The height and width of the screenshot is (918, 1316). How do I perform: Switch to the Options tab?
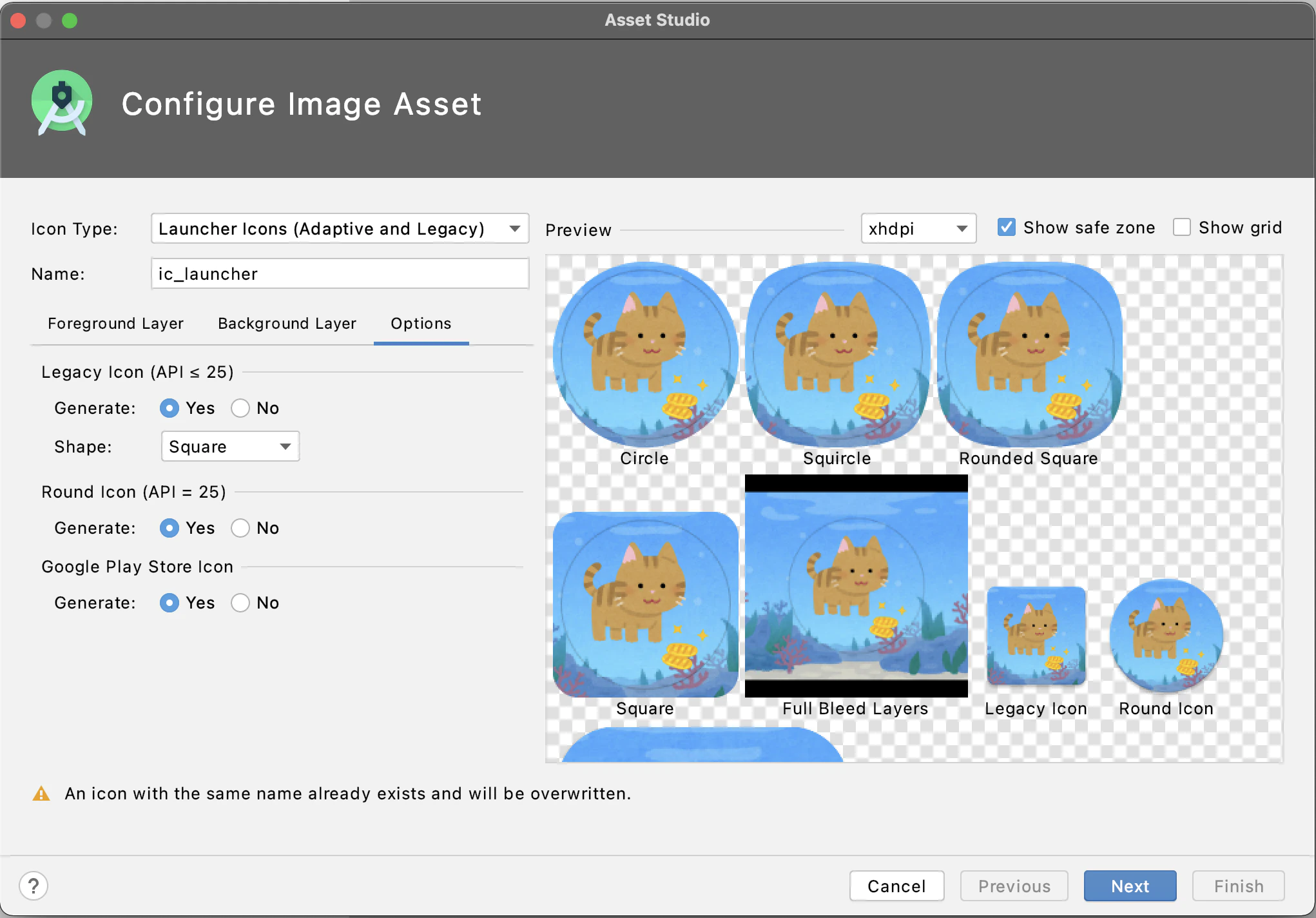coord(421,324)
